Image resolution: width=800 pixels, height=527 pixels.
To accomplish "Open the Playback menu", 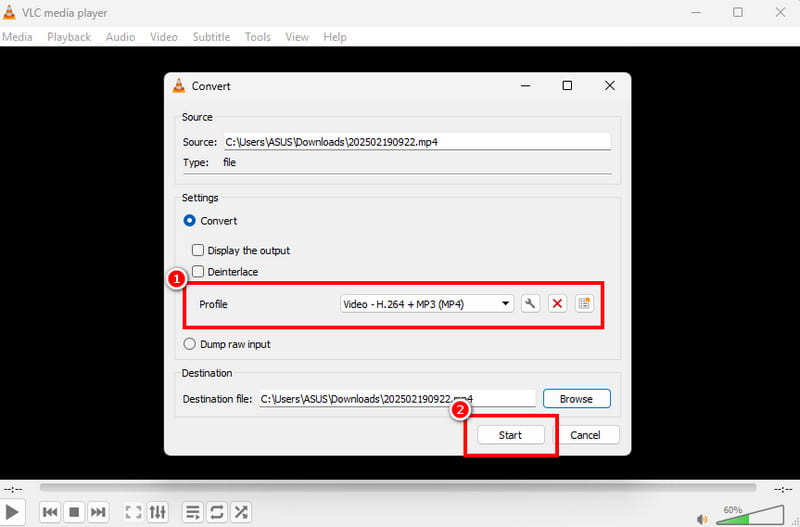I will tap(69, 37).
